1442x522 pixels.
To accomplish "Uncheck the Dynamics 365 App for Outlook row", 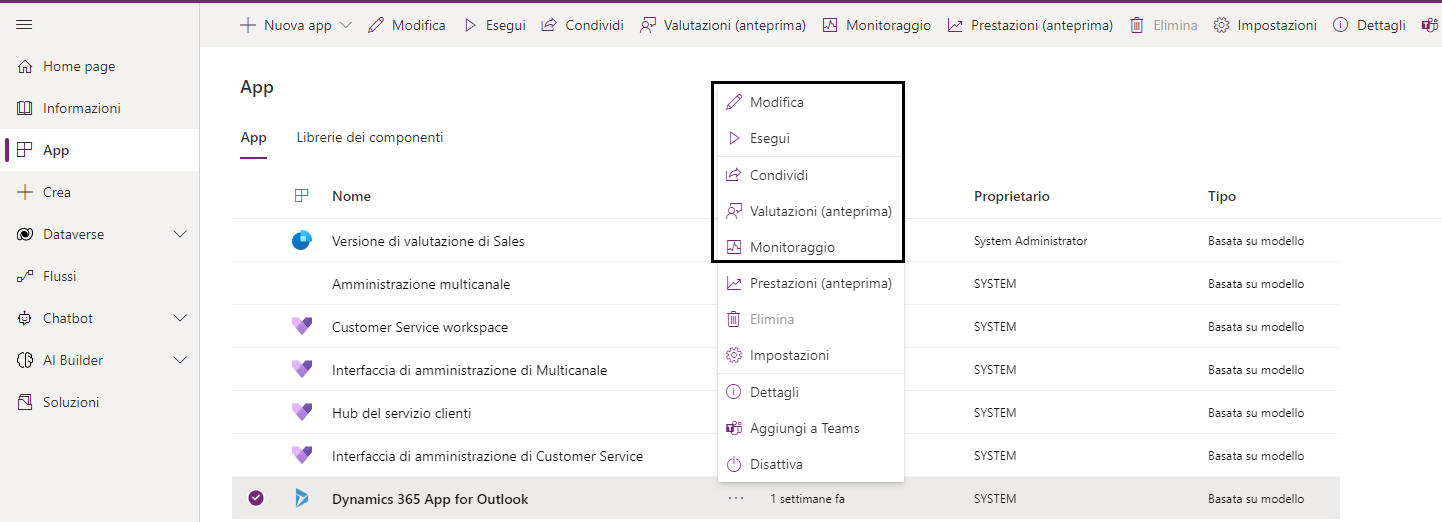I will point(256,498).
